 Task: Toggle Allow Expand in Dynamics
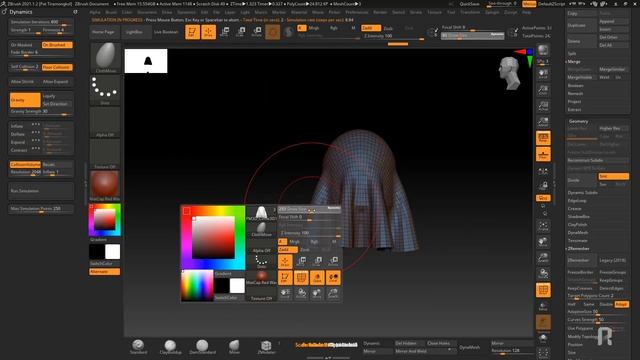tap(57, 82)
